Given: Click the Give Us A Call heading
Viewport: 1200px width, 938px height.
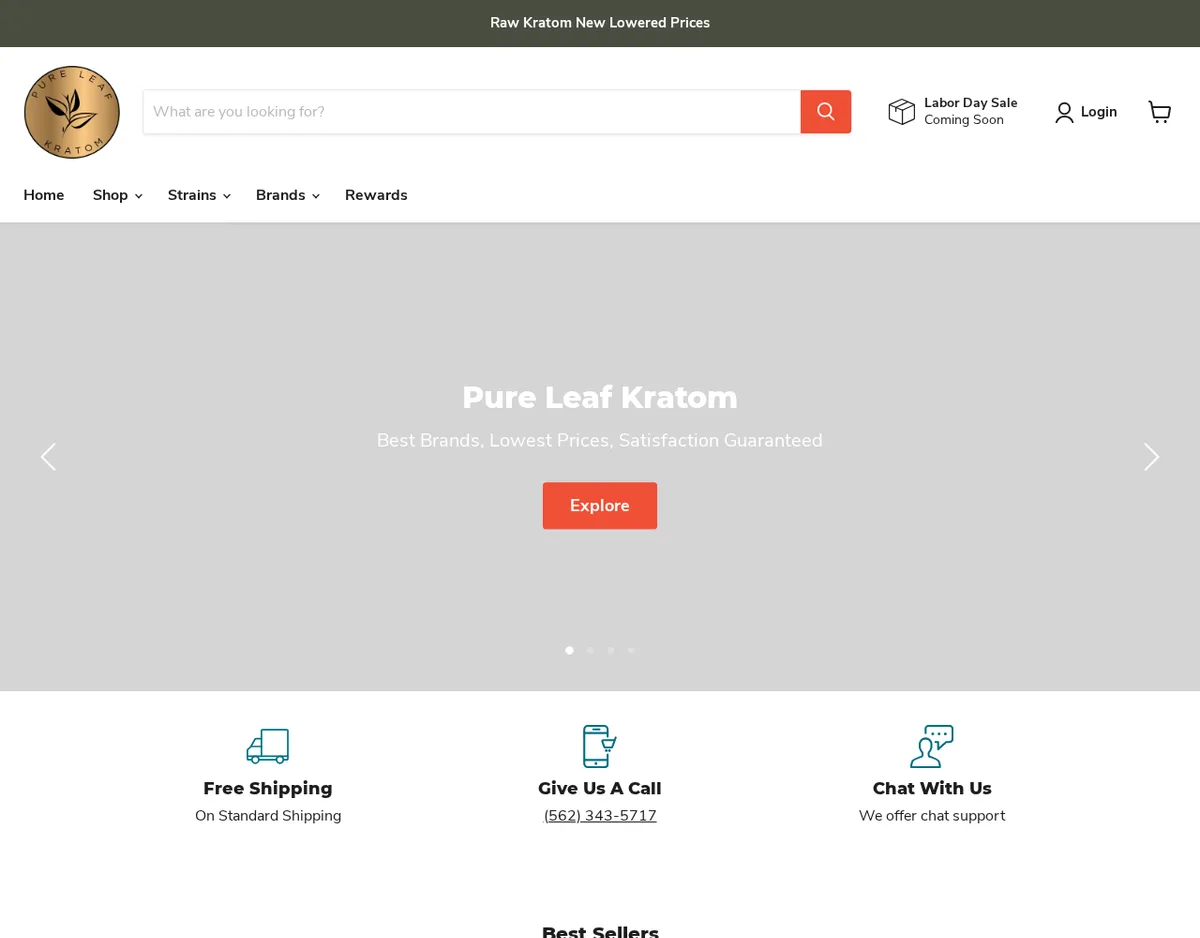Looking at the screenshot, I should click(600, 788).
